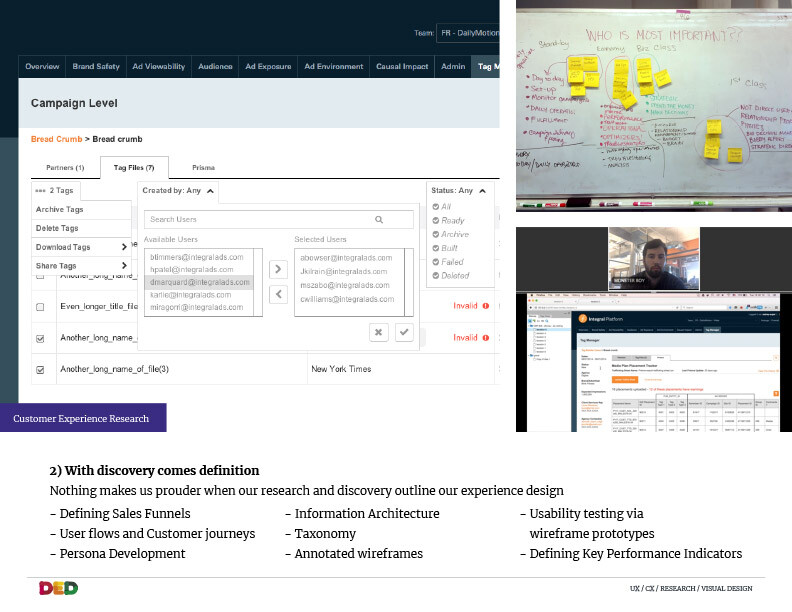Click the DED logo in footer
792x612 pixels.
59,588
